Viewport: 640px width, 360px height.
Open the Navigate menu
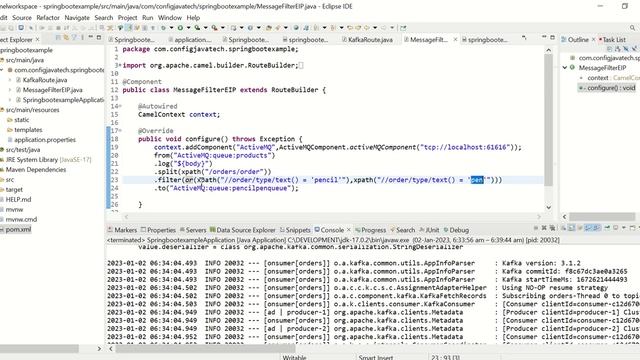click(77, 18)
